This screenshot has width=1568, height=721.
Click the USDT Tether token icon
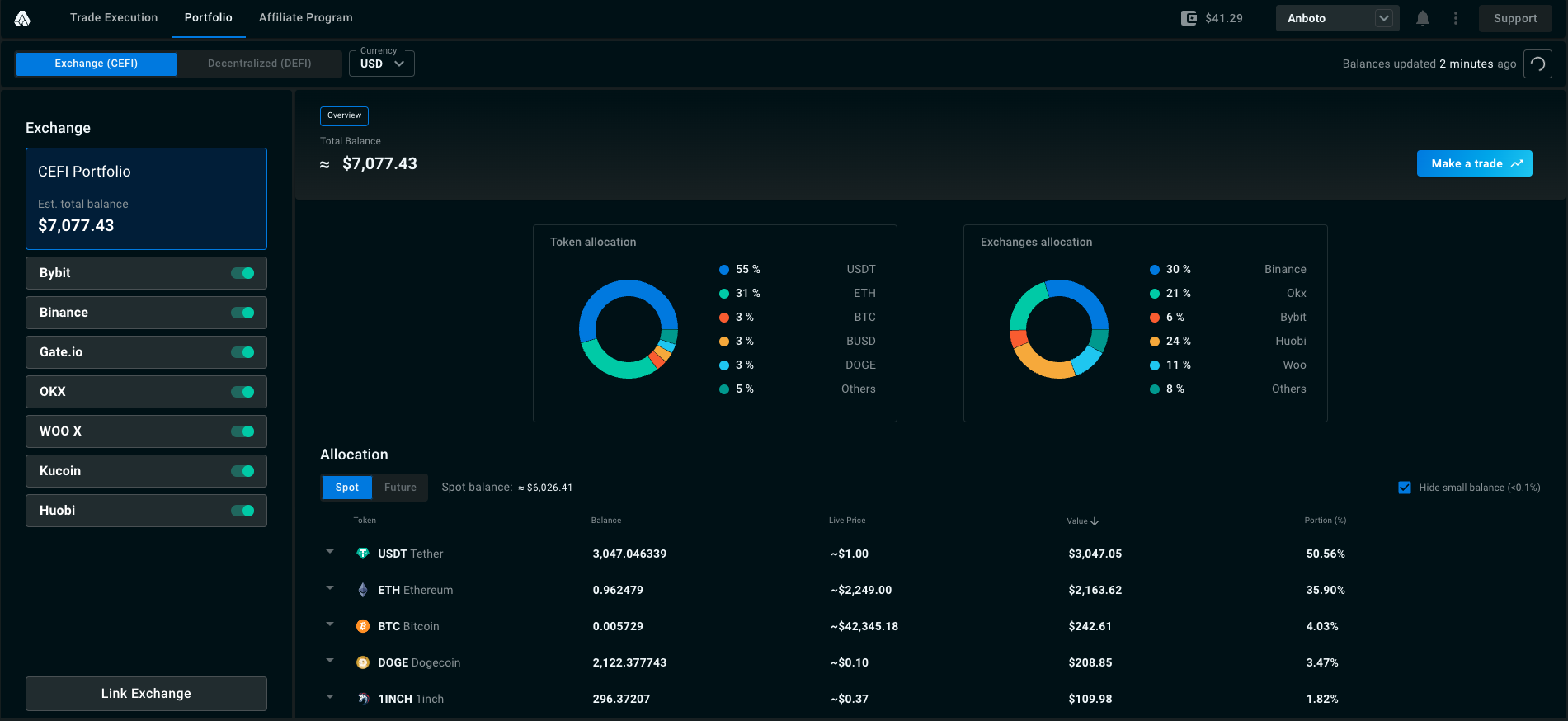[x=363, y=554]
